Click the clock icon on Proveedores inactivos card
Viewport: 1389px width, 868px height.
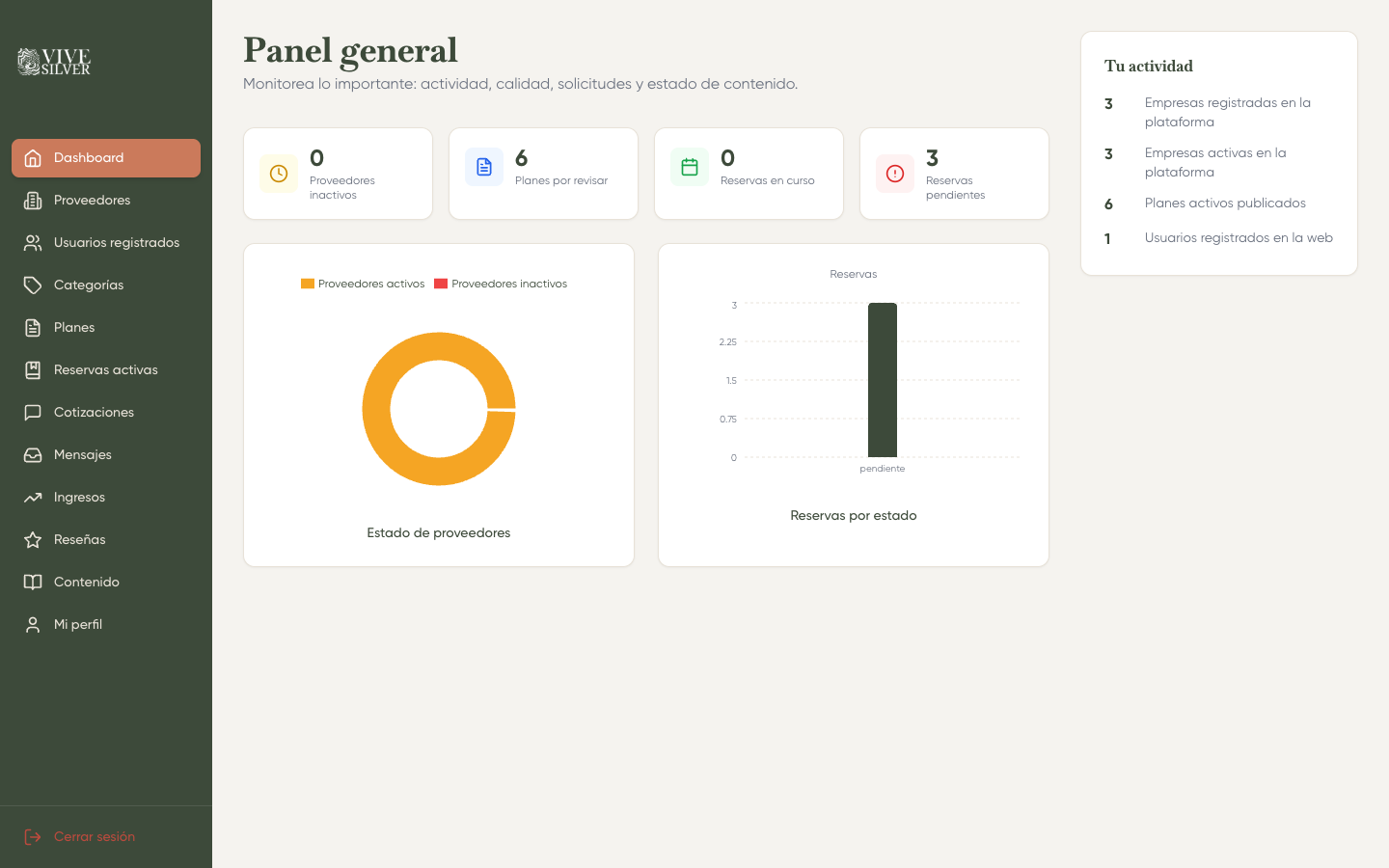click(x=278, y=174)
